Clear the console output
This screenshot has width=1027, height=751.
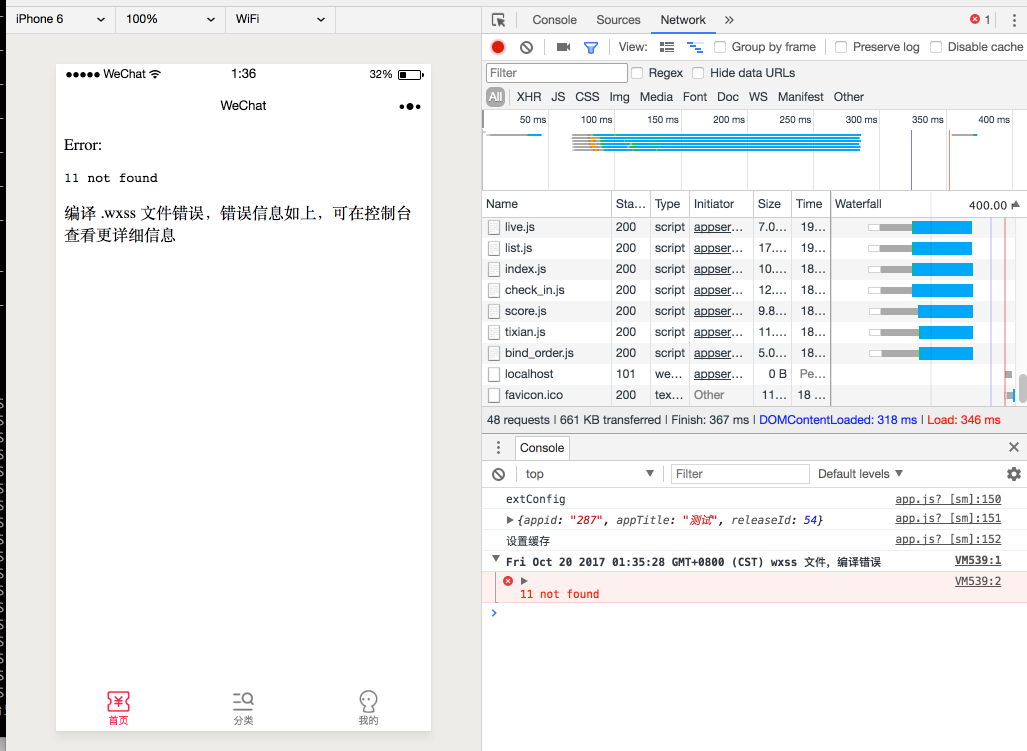pos(498,474)
